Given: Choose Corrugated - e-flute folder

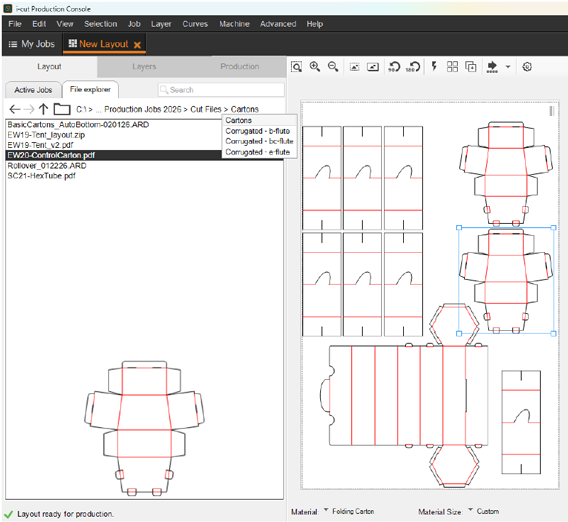Looking at the screenshot, I should [x=259, y=152].
